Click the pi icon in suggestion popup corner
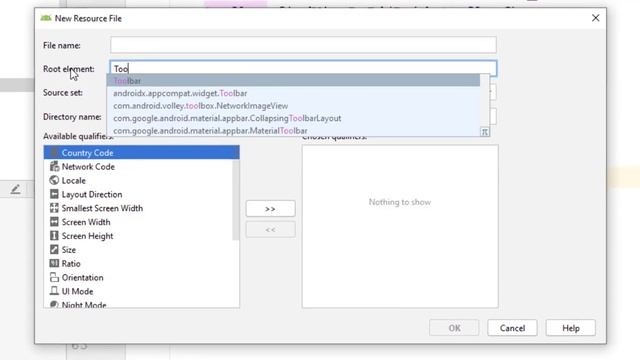640x360 pixels. (484, 132)
